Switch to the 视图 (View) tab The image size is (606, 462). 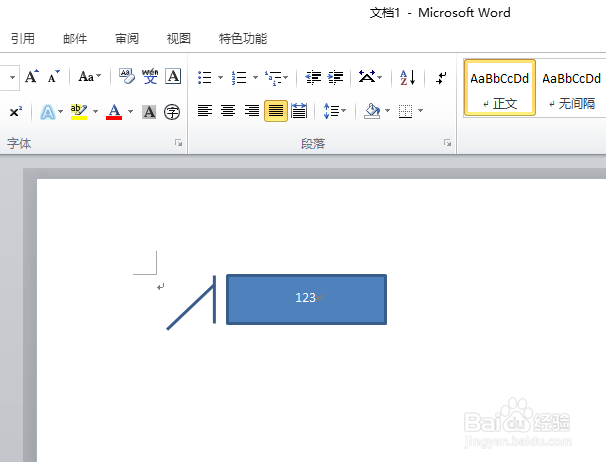pos(179,39)
